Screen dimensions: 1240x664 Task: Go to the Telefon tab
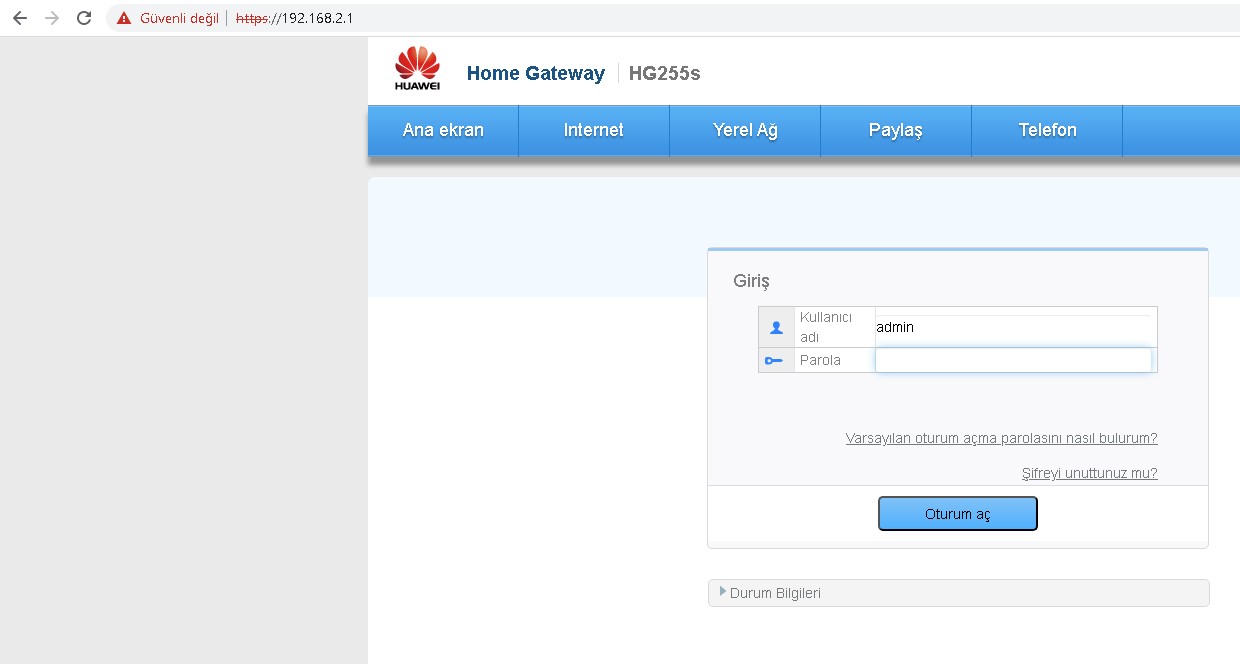pyautogui.click(x=1047, y=130)
